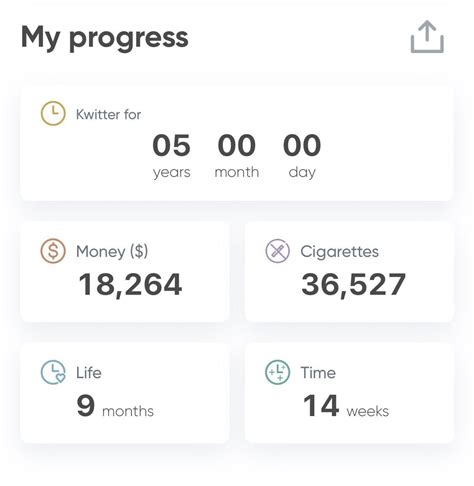Click the 18,264 money saved value
This screenshot has width=474, height=486.
pyautogui.click(x=130, y=284)
